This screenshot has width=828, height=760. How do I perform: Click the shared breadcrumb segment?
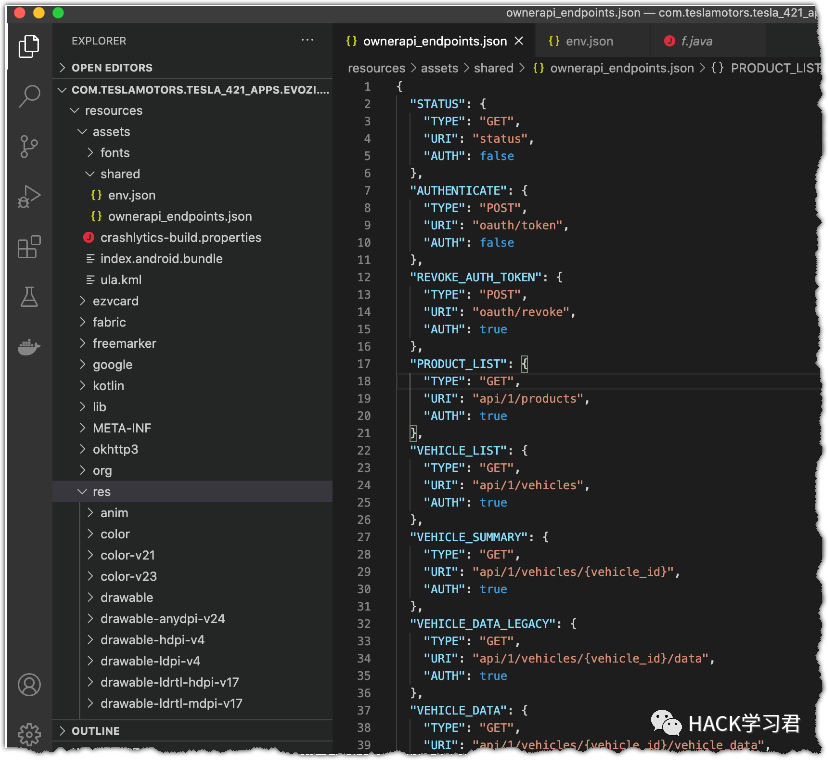click(493, 68)
